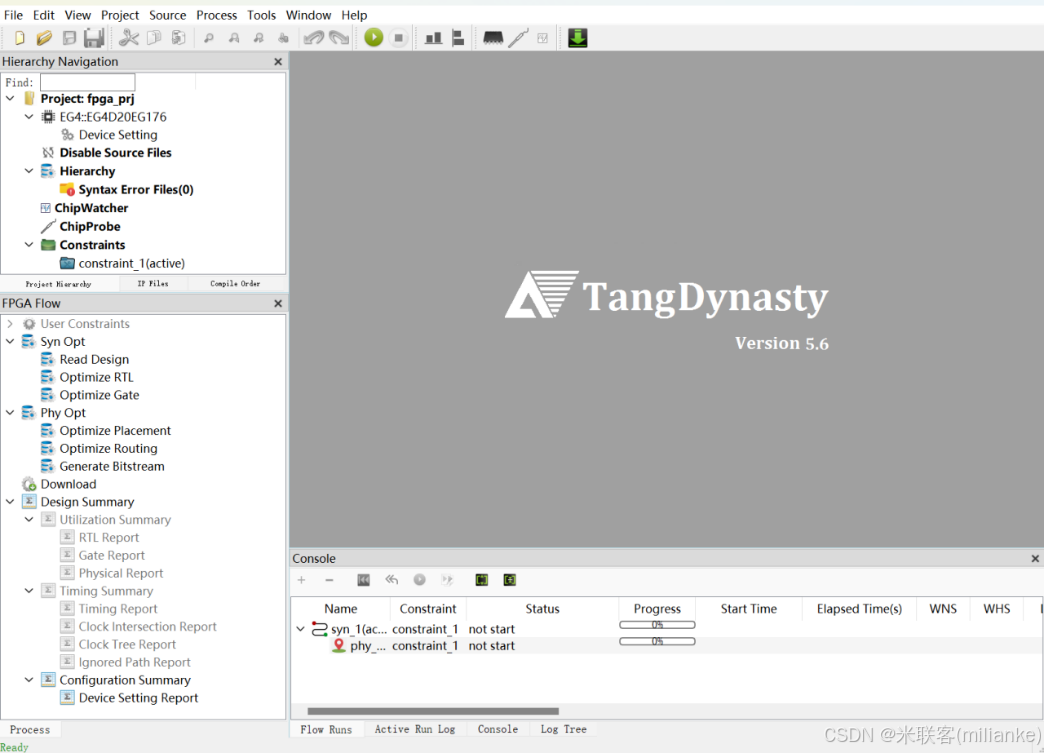Click the bar-chart toolbar icon
1045x753 pixels.
tap(434, 38)
